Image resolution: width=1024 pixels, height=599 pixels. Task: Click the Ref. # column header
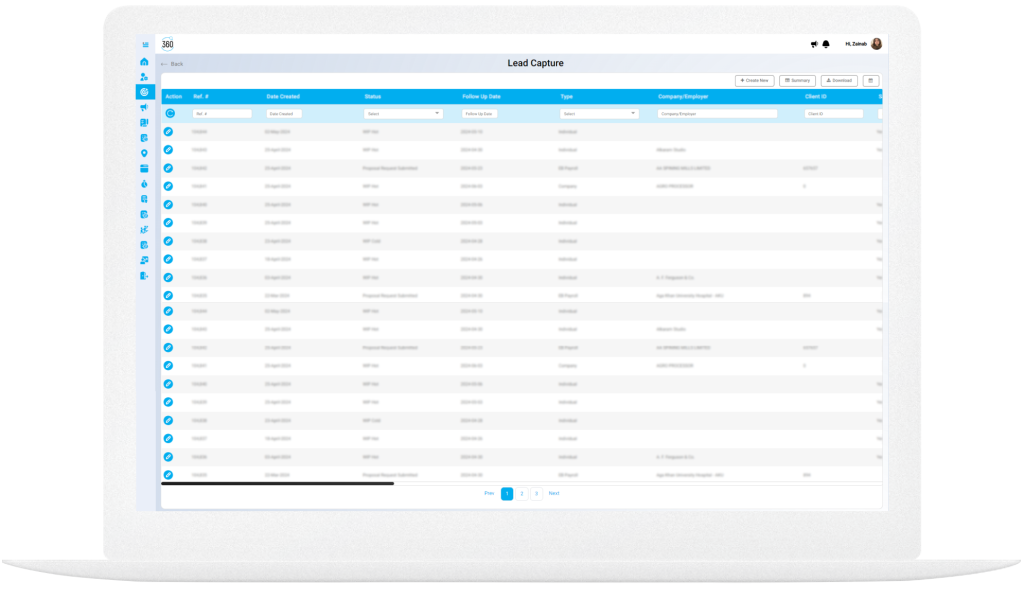[x=201, y=97]
